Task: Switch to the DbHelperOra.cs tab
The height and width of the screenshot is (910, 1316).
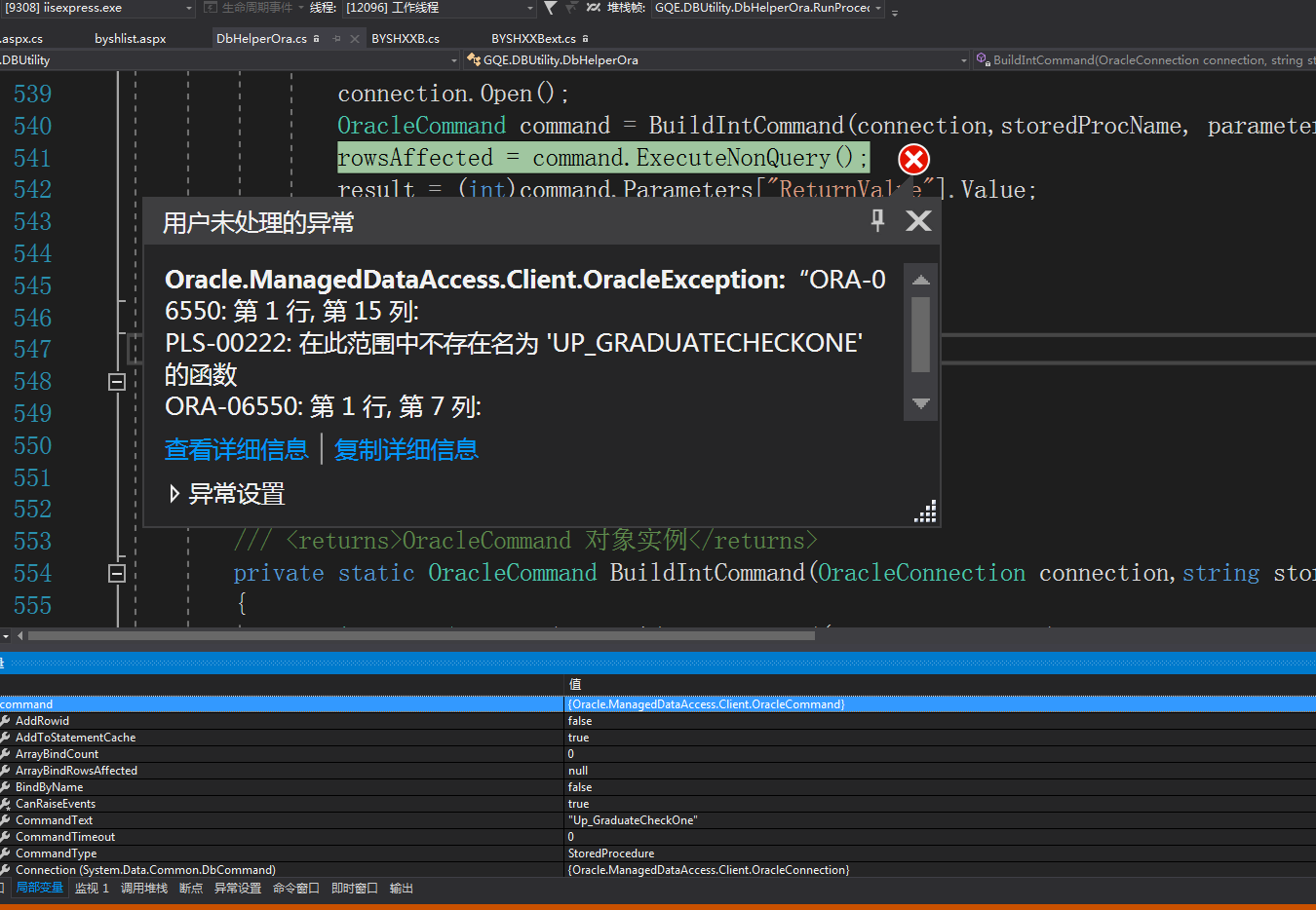Action: (x=261, y=39)
